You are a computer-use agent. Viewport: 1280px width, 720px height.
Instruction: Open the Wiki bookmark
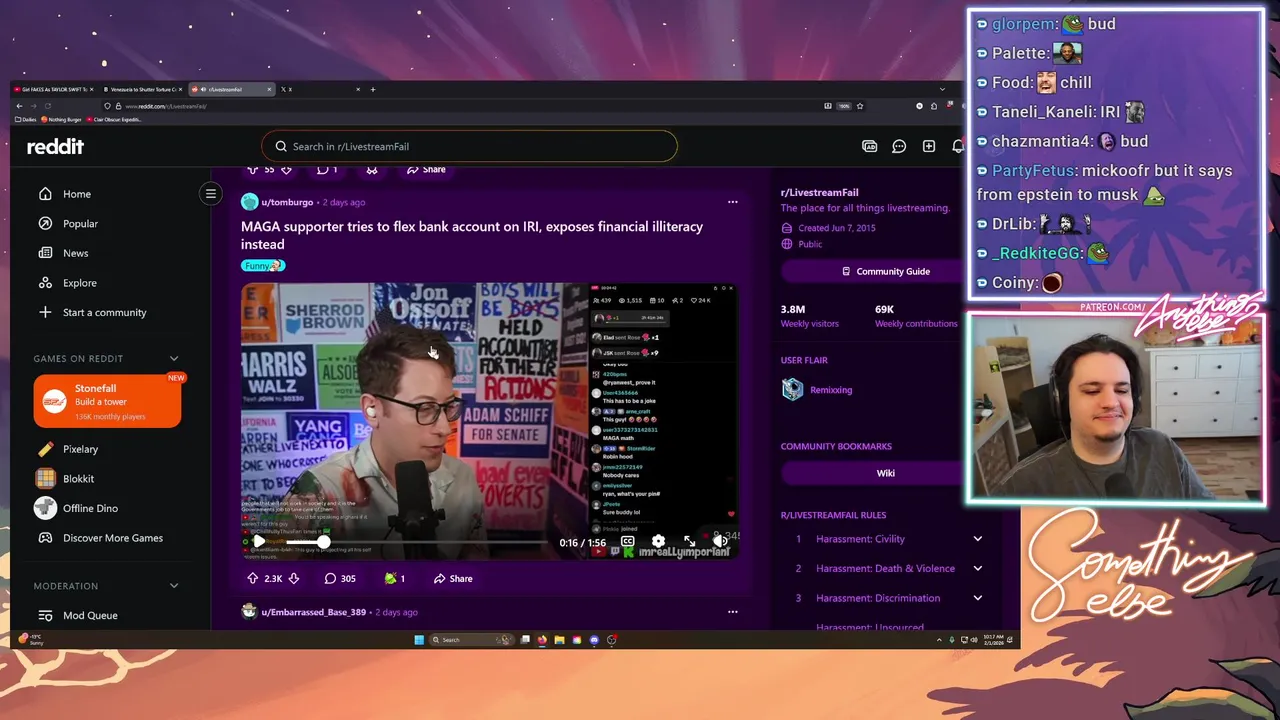[885, 473]
